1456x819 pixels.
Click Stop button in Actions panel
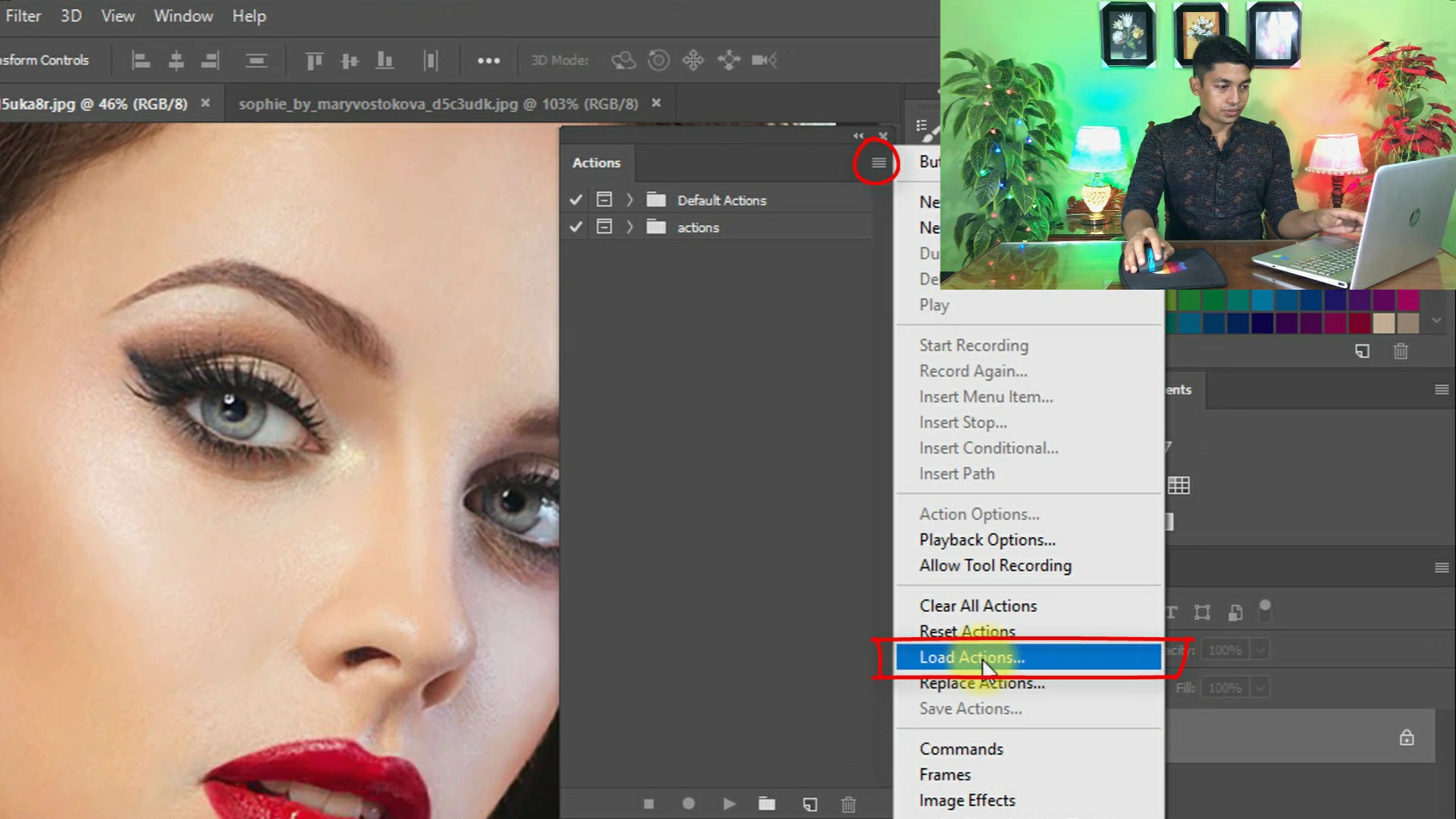point(648,804)
